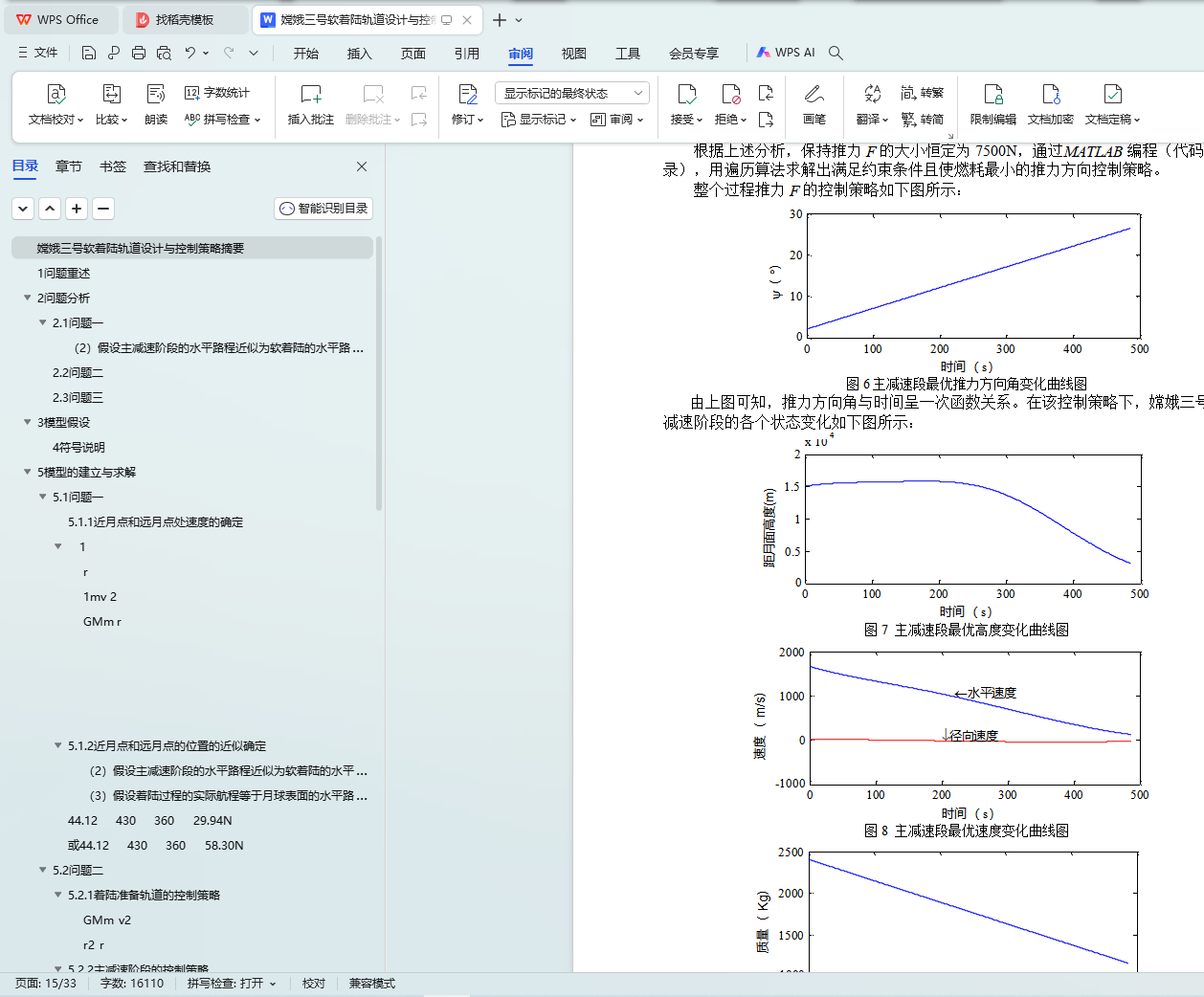Convert to traditional Chinese with 转繁
Viewport: 1204px width, 997px height.
(923, 93)
